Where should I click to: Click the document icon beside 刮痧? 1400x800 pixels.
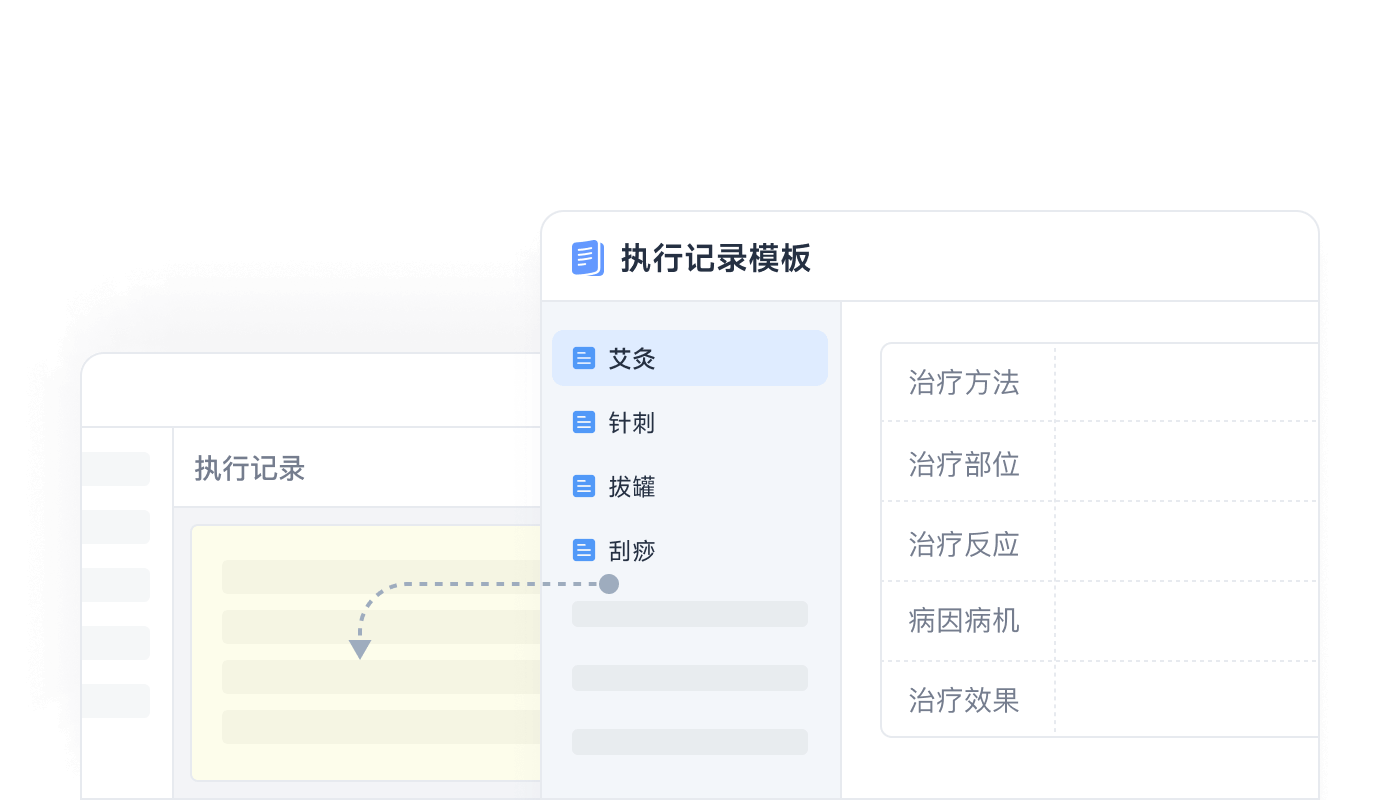(x=584, y=550)
